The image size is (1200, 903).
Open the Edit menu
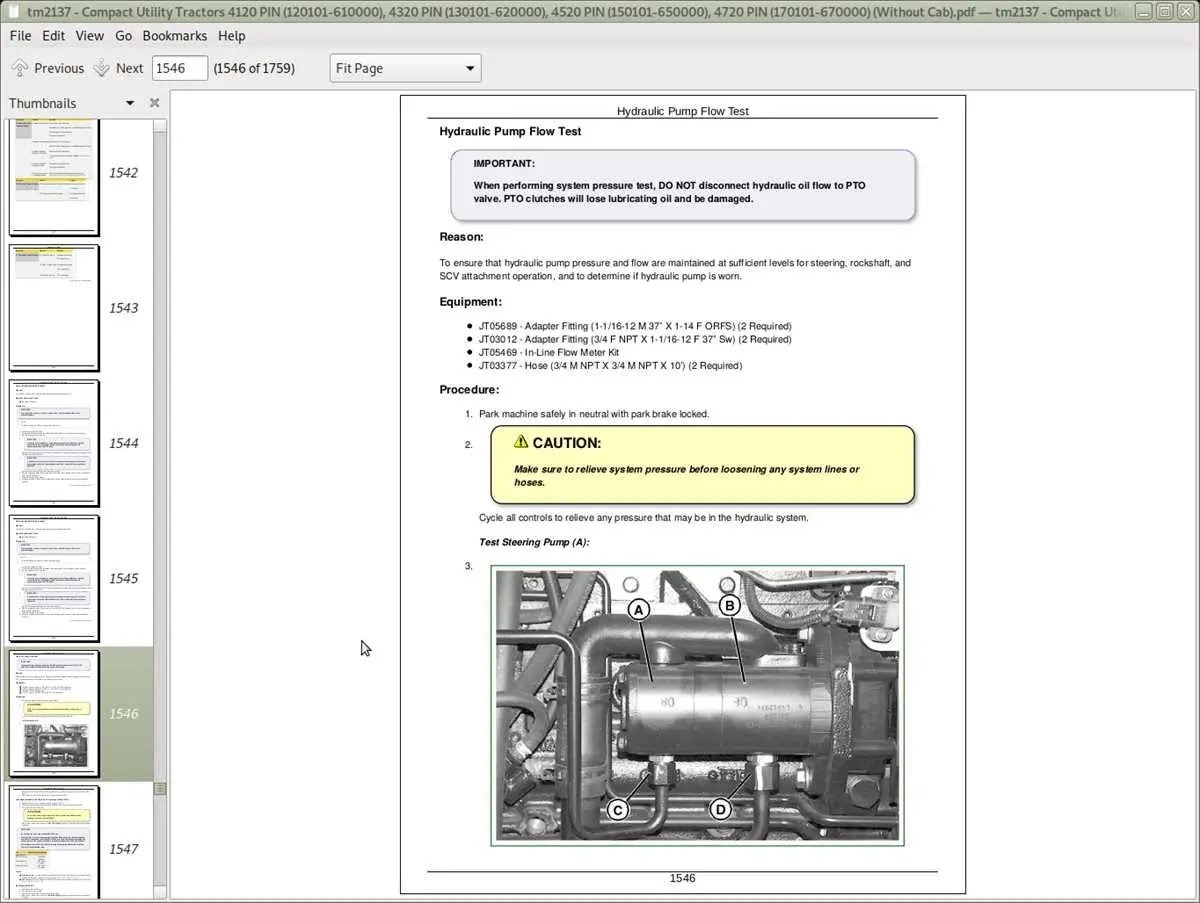(53, 35)
